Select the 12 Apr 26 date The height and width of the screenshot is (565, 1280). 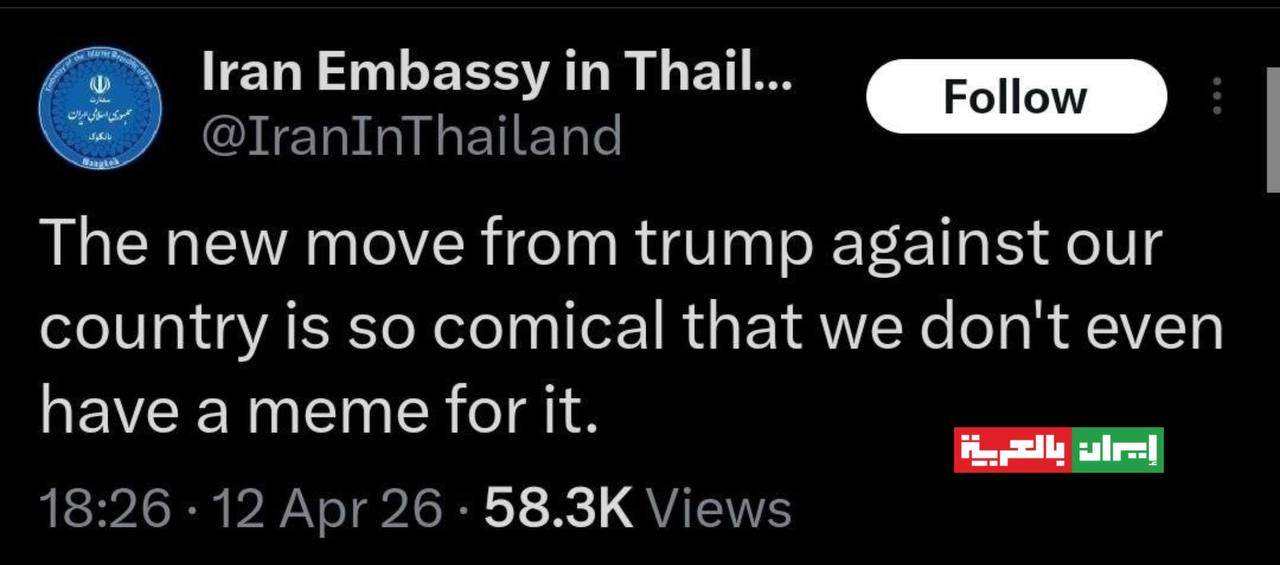tap(327, 510)
